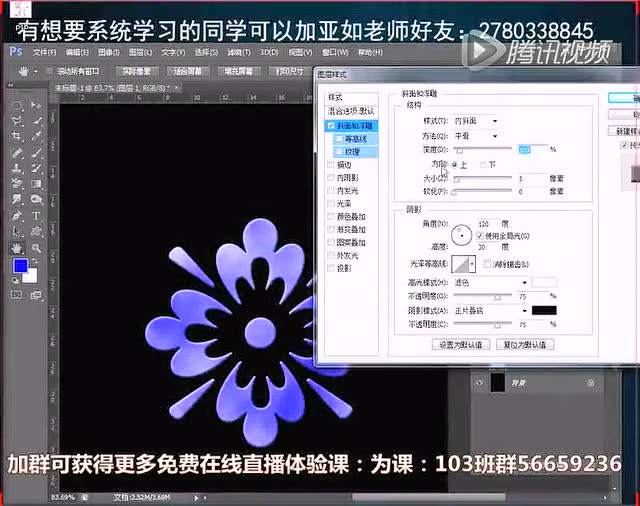Open 高光模式 blend mode dropdown
Image resolution: width=640 pixels, height=506 pixels.
491,282
